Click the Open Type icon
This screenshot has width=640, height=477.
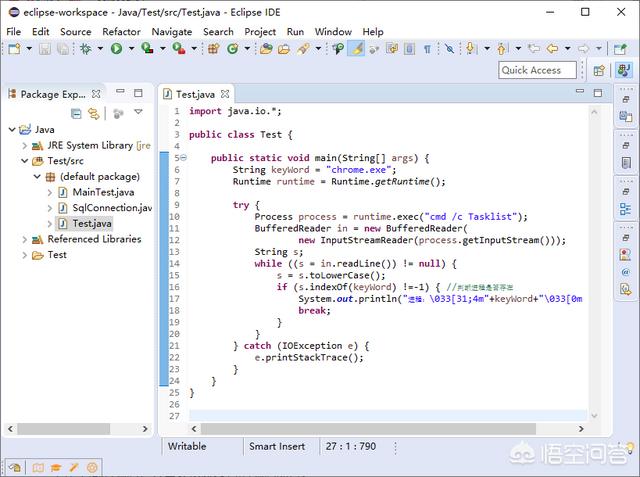266,49
